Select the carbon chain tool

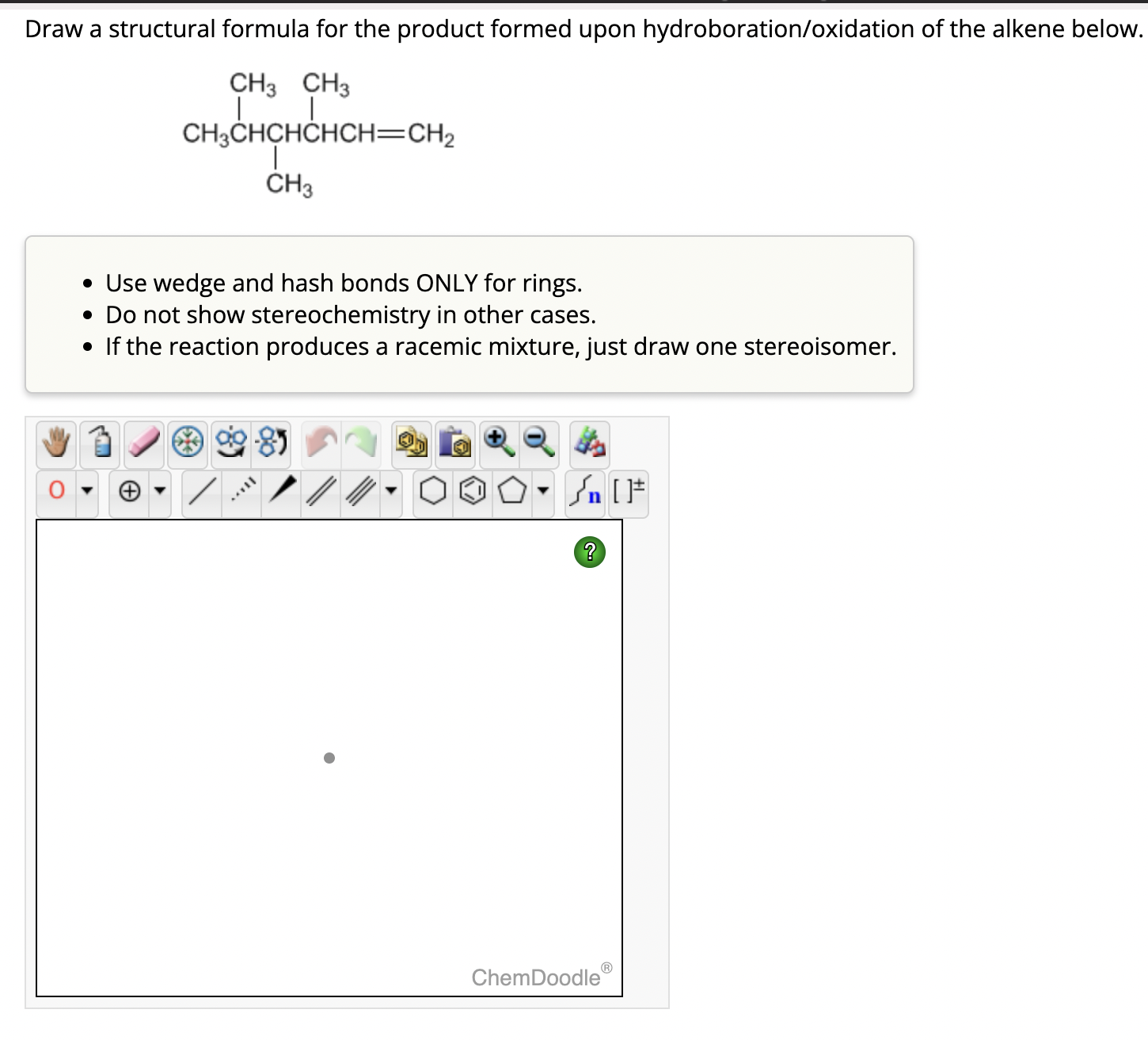pos(586,492)
